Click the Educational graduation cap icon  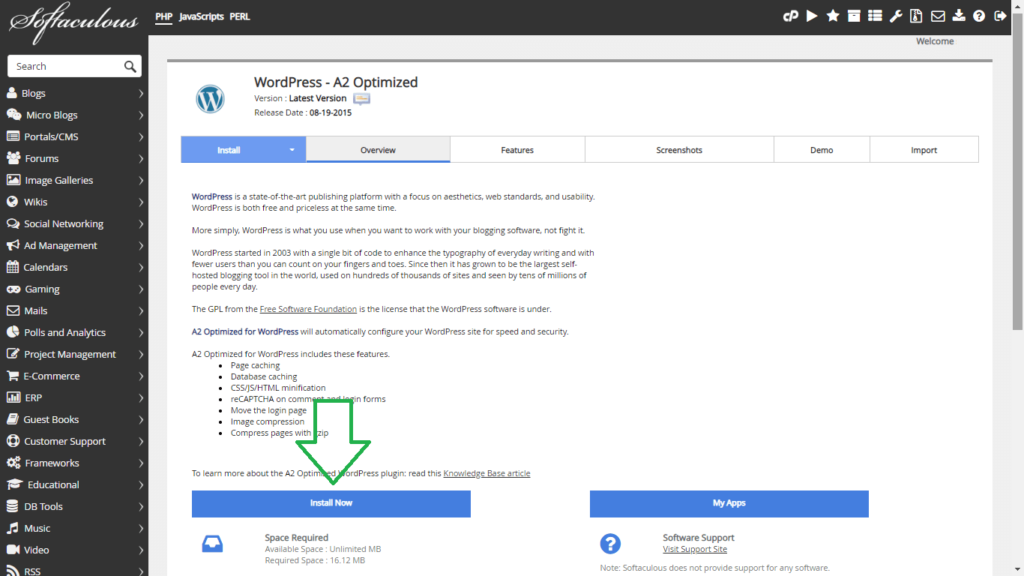(14, 484)
